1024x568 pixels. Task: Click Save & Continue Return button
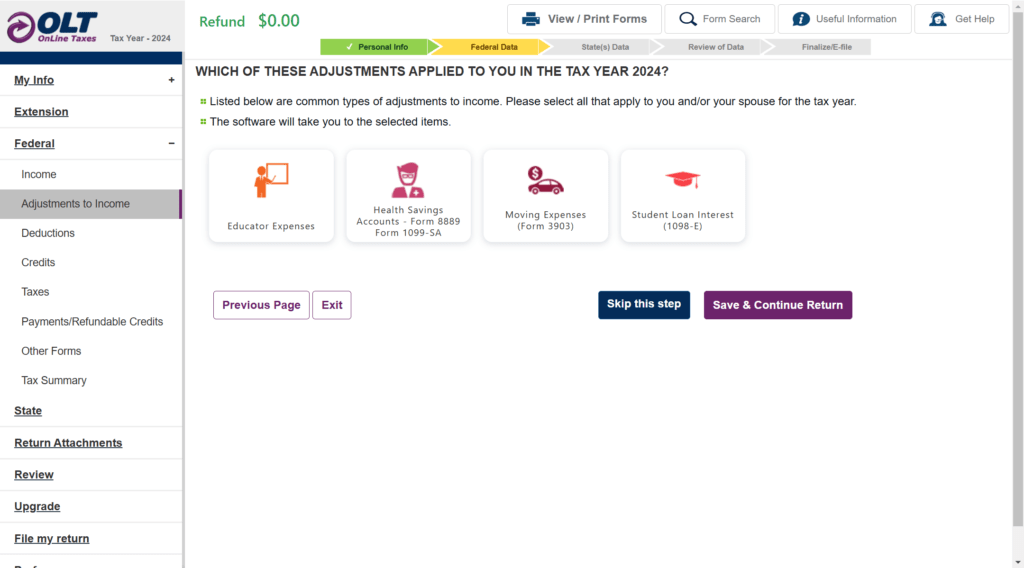778,305
